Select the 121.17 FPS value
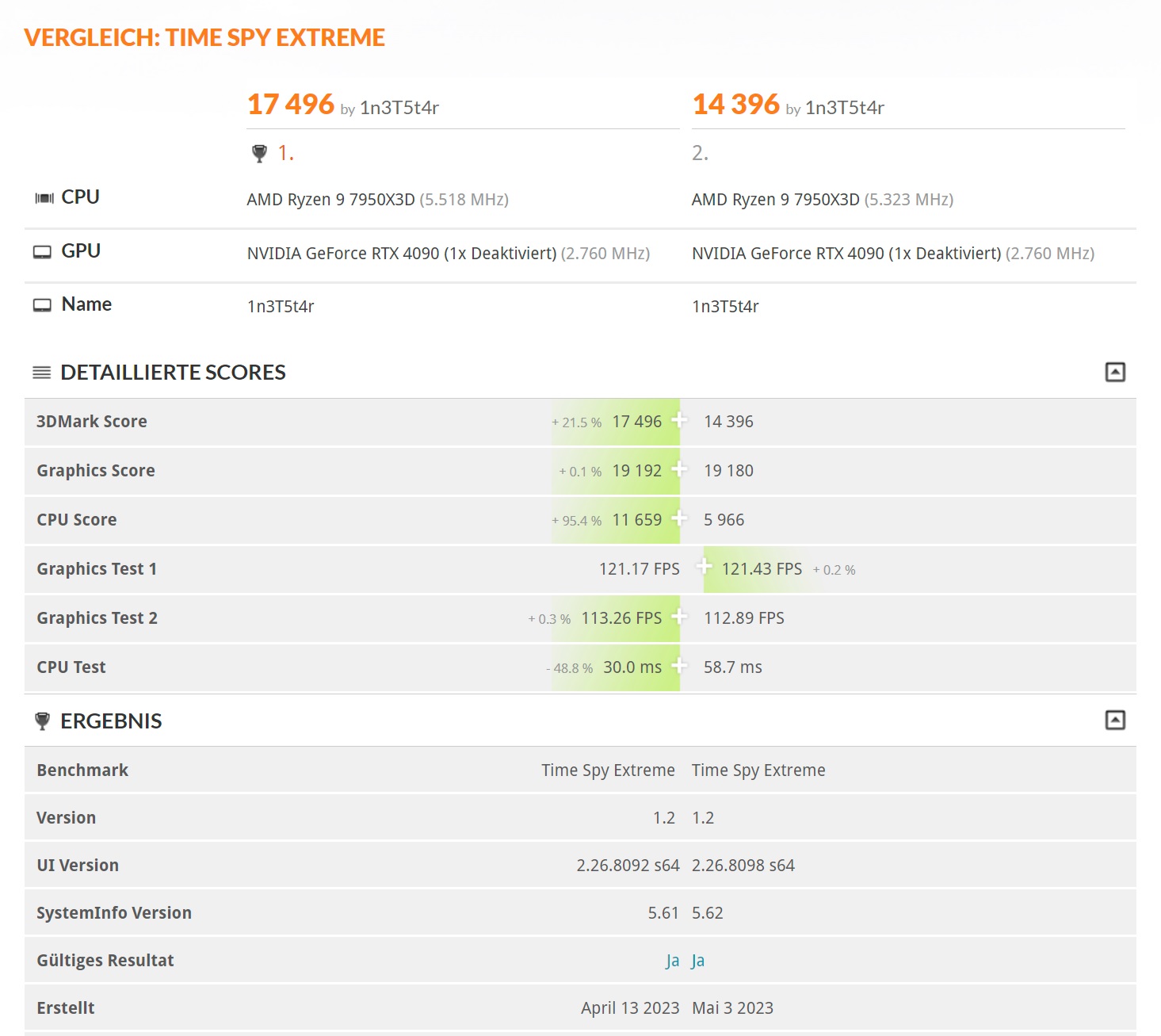 pyautogui.click(x=640, y=569)
